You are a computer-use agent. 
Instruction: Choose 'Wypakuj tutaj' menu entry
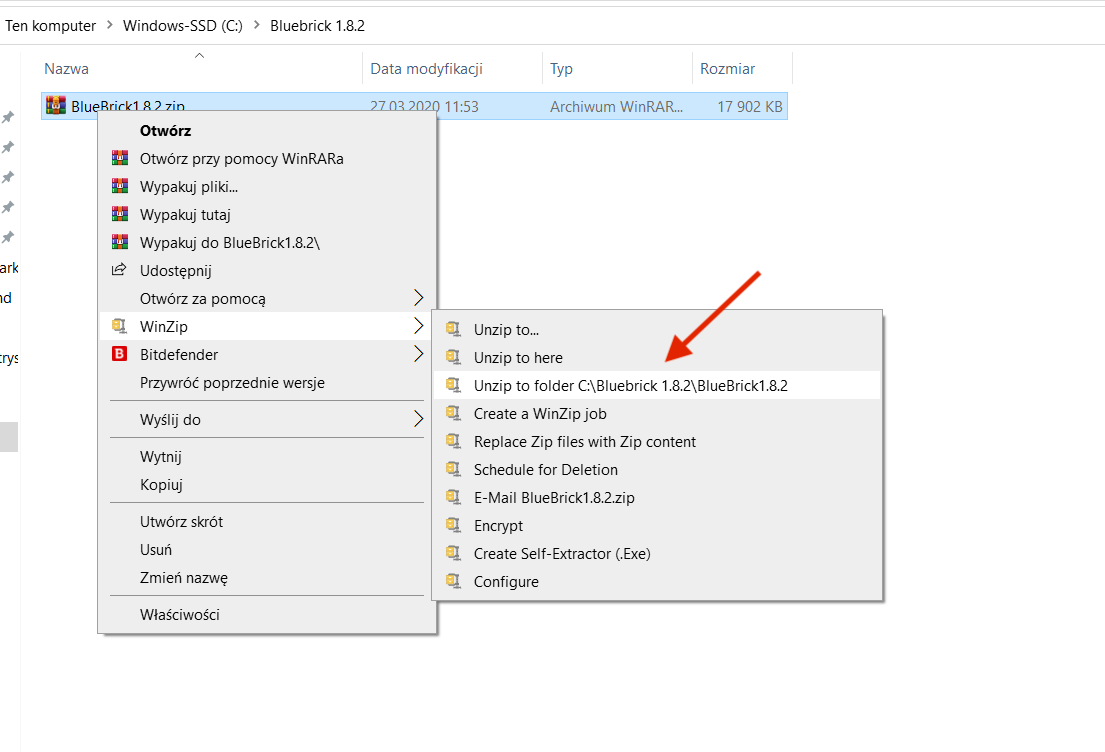[x=267, y=214]
